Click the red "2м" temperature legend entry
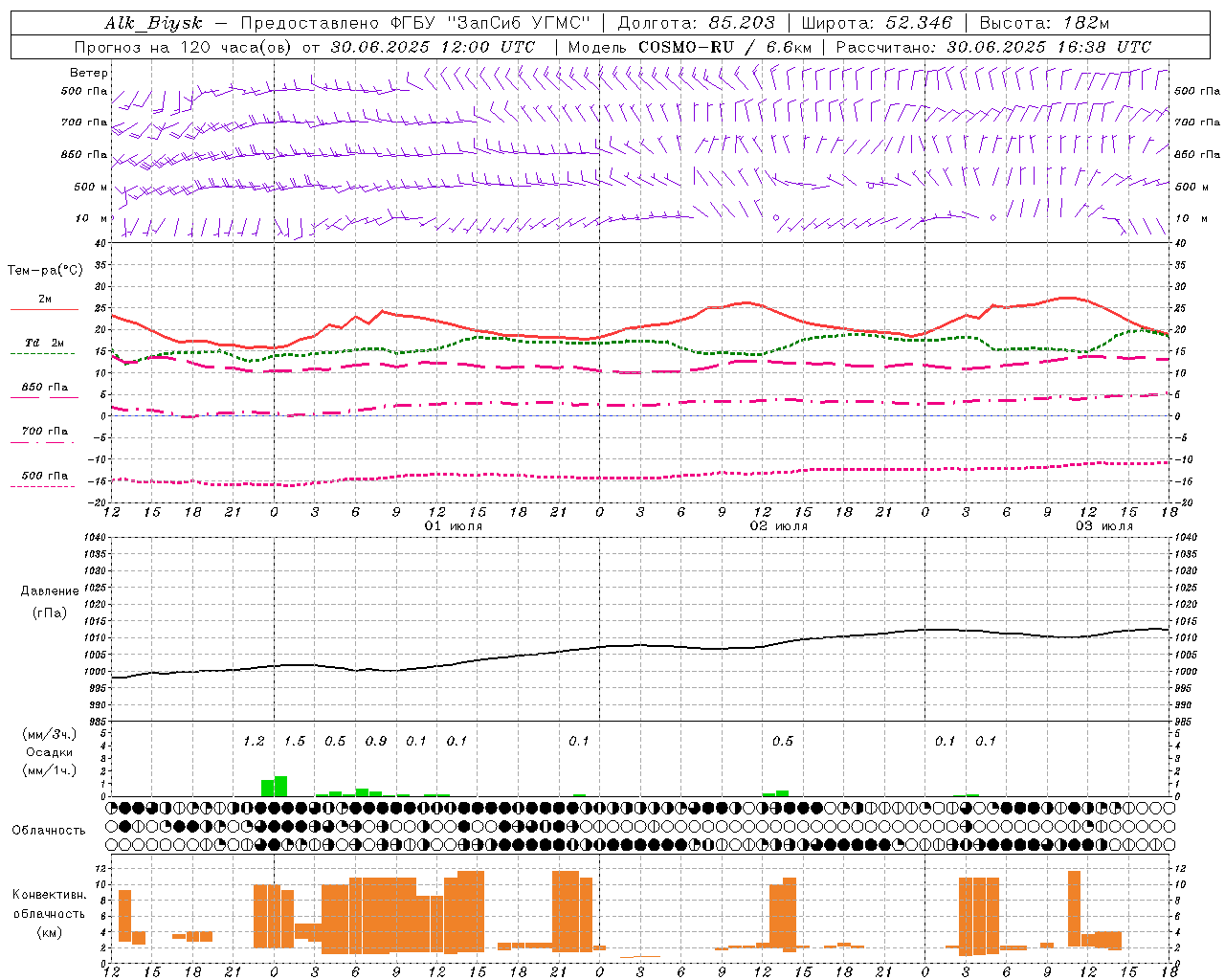Viewport: 1225px width, 980px height. (45, 300)
